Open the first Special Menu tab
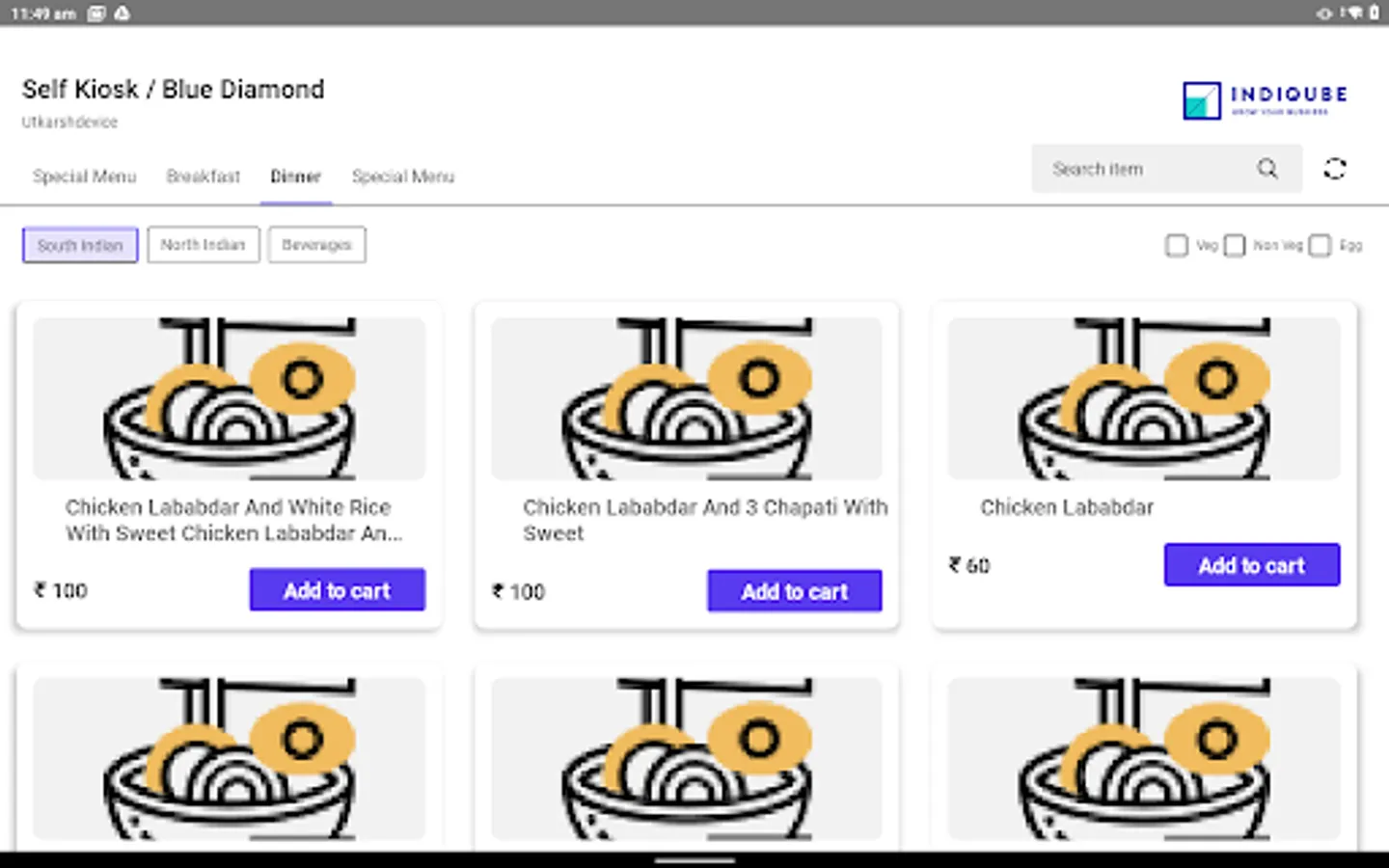 click(x=84, y=176)
